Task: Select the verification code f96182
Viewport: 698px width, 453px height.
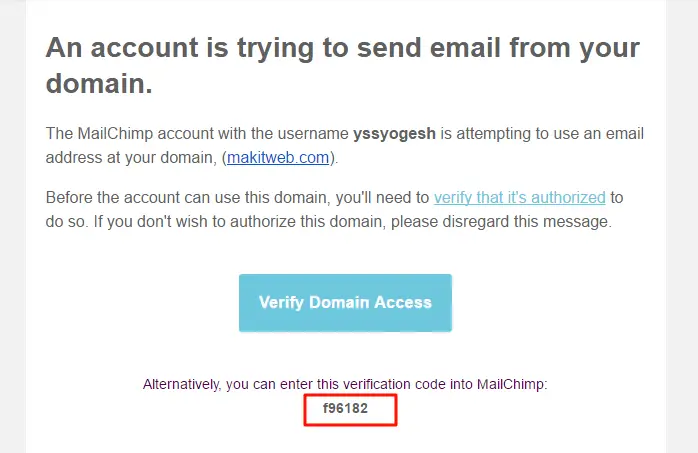Action: tap(345, 408)
